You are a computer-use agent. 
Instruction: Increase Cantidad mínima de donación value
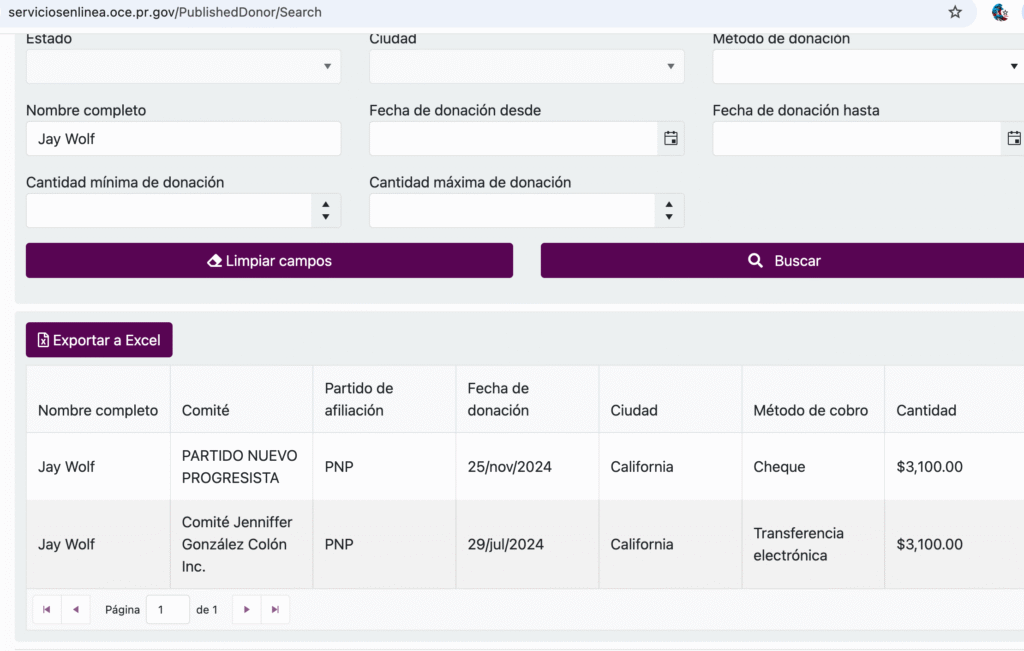(325, 204)
